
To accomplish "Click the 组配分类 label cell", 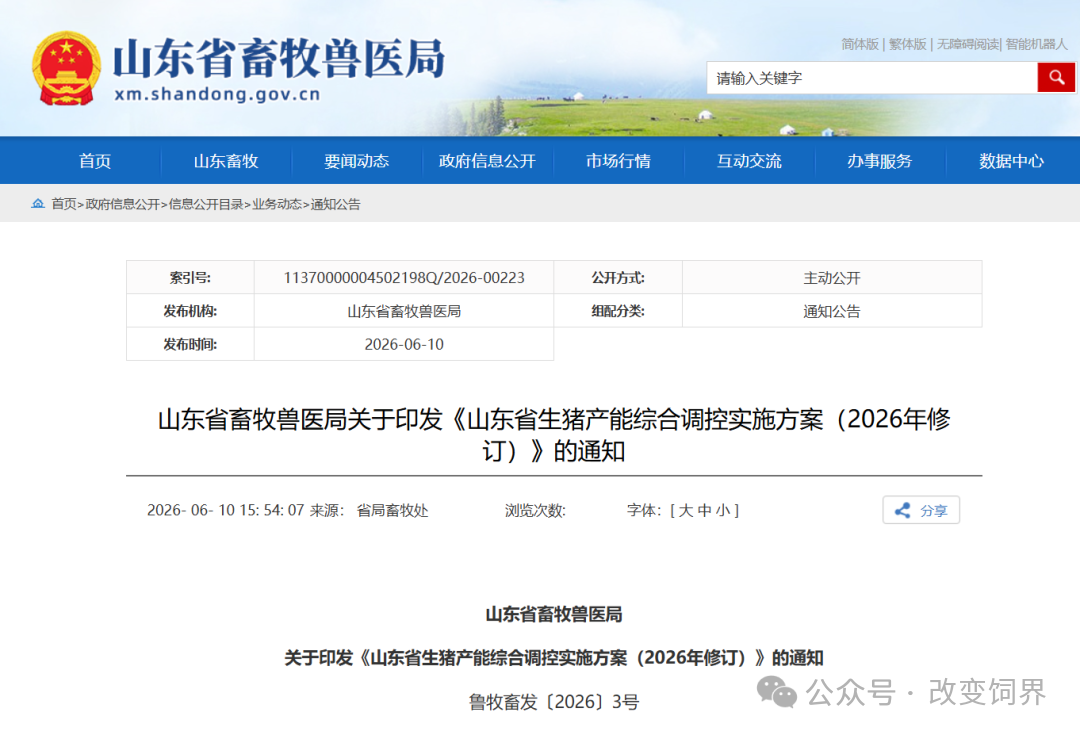I will pos(618,311).
